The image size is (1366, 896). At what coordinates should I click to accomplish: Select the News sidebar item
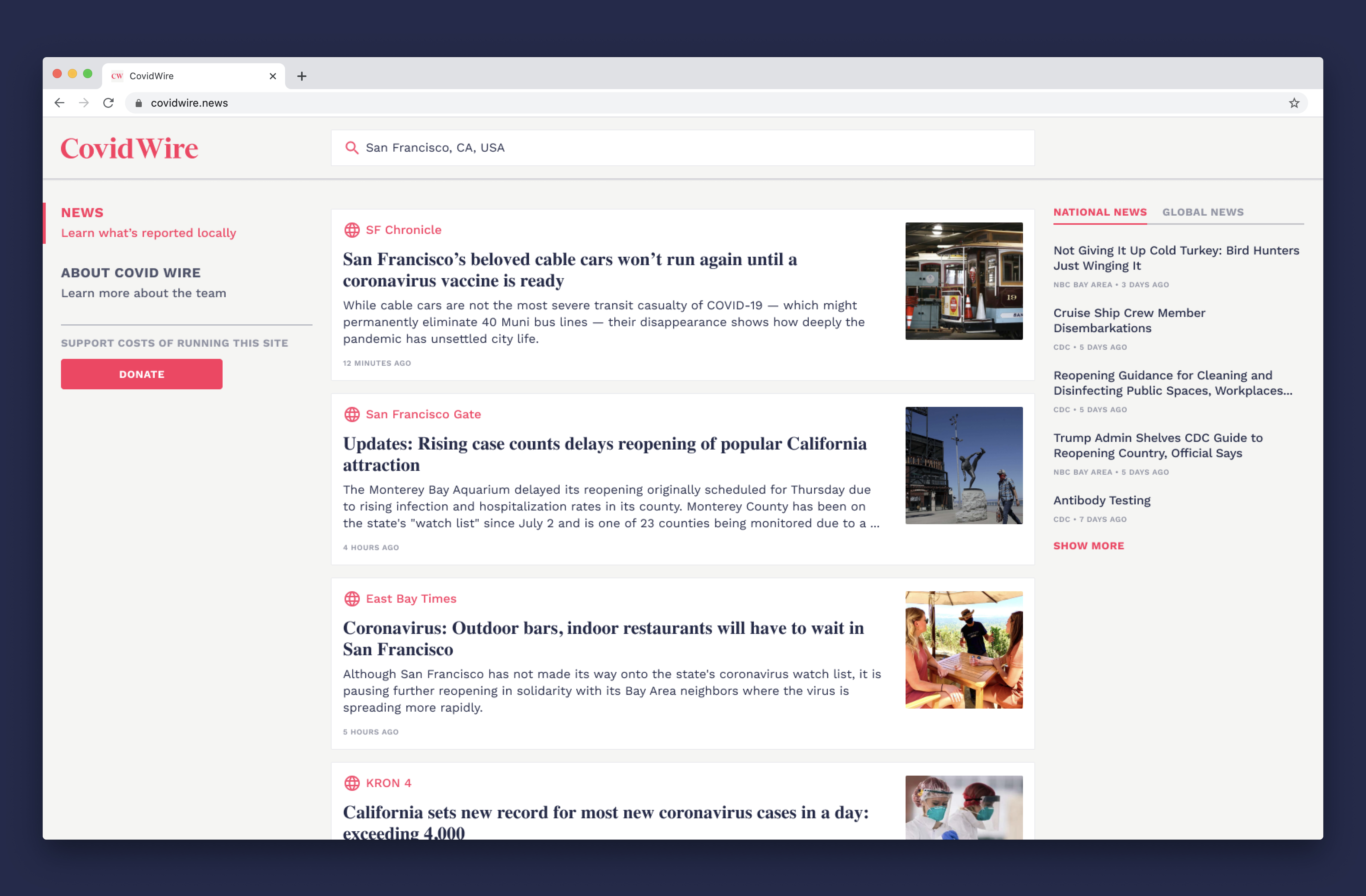point(82,213)
